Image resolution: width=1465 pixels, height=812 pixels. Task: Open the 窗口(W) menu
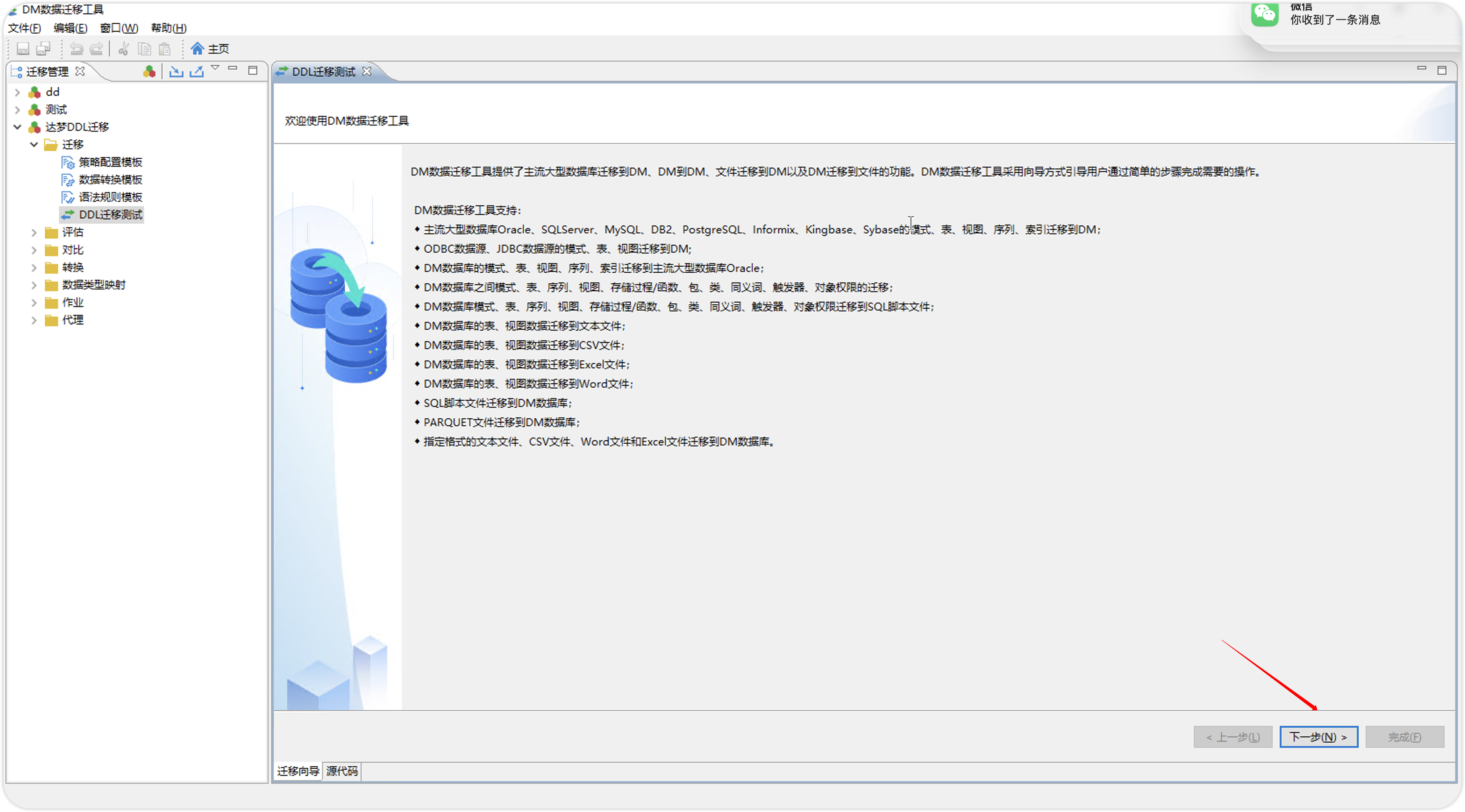click(119, 28)
